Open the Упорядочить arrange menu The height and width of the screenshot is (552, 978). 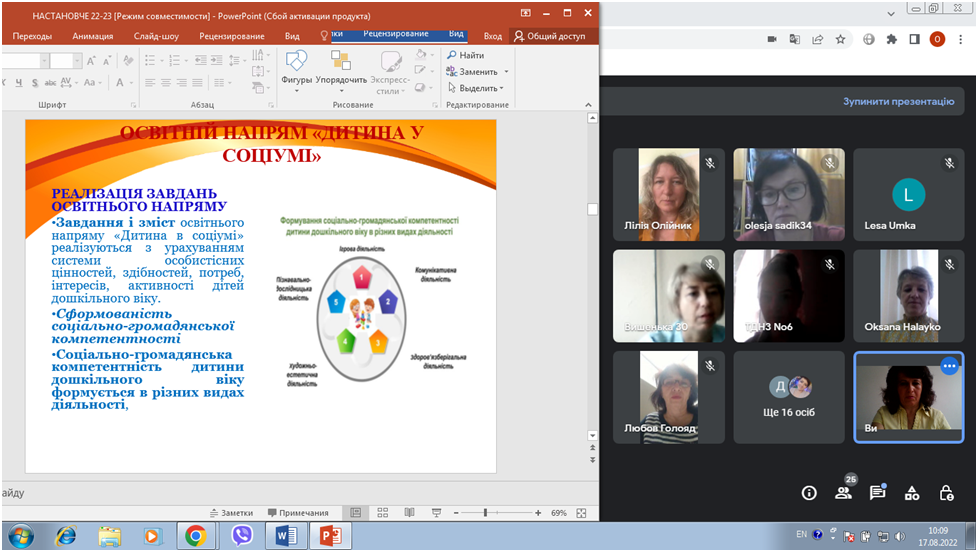coord(341,70)
